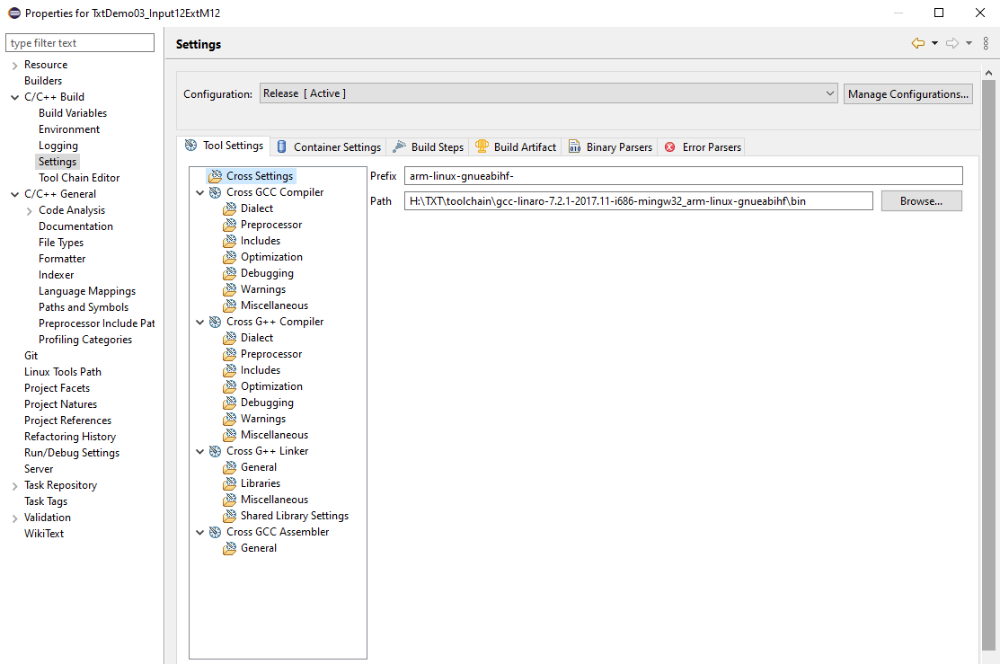The width and height of the screenshot is (1000, 664).
Task: Open Warnings settings under Cross GCC Compiler
Action: coord(264,289)
